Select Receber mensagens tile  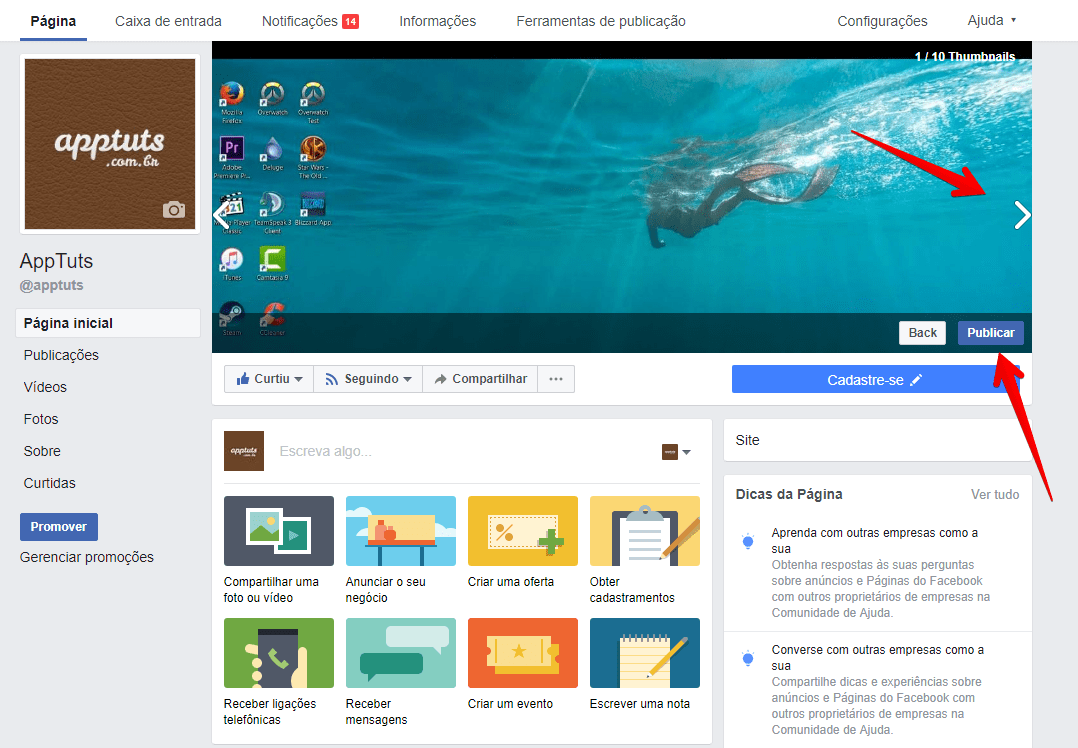pyautogui.click(x=401, y=672)
